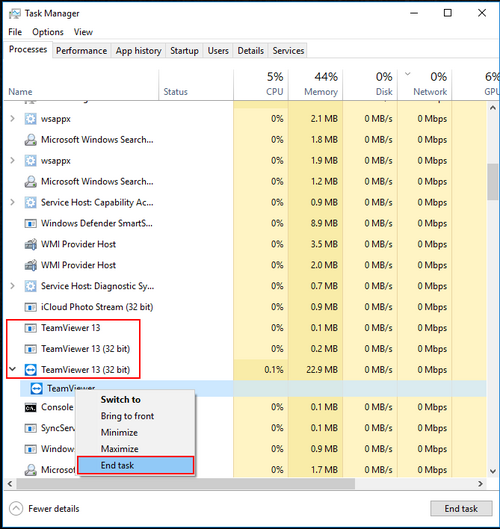The image size is (500, 529).
Task: Open the View menu
Action: [83, 32]
